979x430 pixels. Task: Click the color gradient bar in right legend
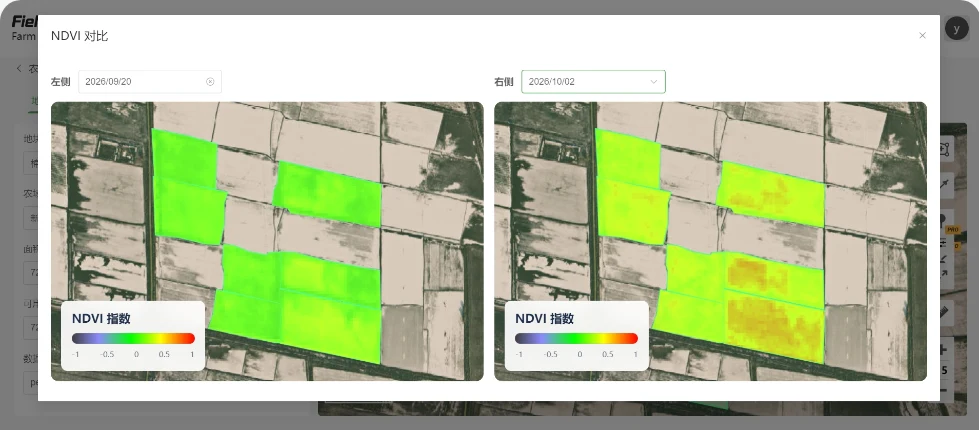coord(577,338)
